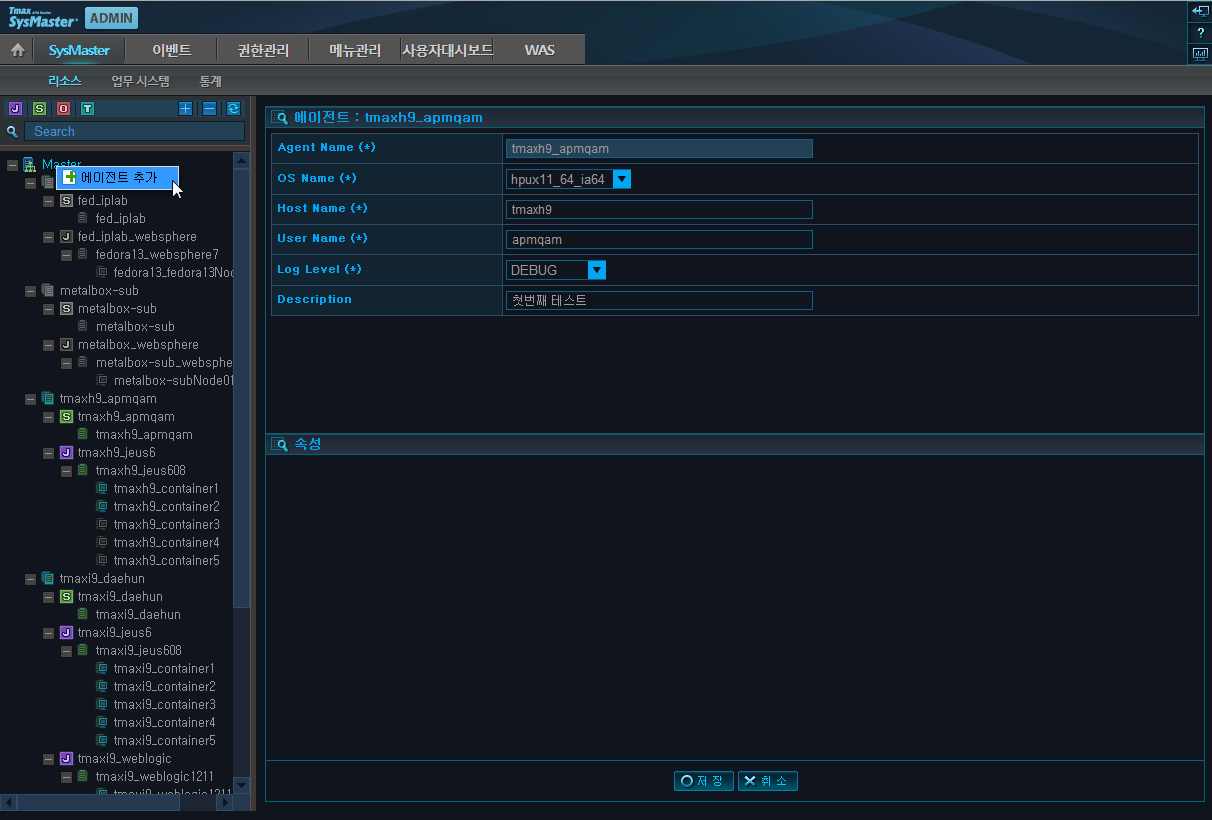This screenshot has width=1212, height=820.
Task: Click the J icon beside metalbox_websphere
Action: 66,345
